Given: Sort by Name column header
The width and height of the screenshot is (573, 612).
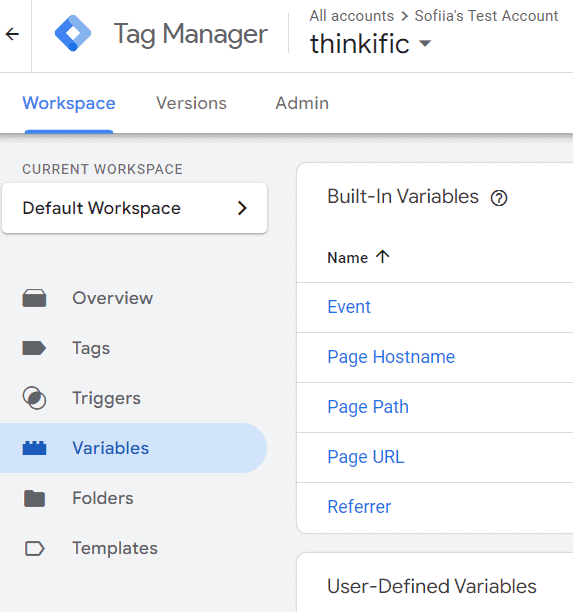Looking at the screenshot, I should coord(347,258).
